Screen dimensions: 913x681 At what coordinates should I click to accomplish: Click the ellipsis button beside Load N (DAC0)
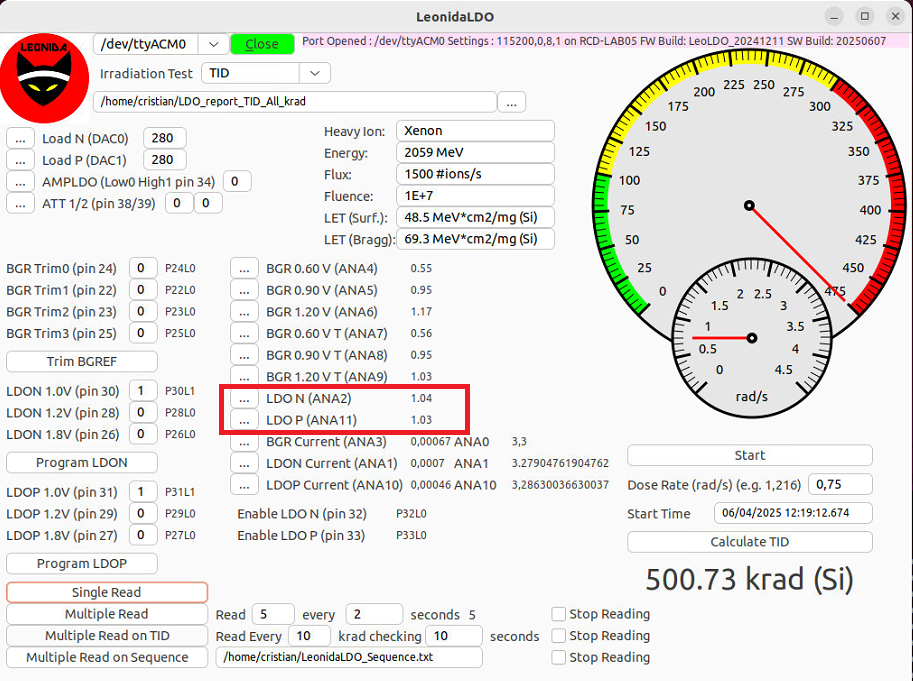[x=20, y=139]
